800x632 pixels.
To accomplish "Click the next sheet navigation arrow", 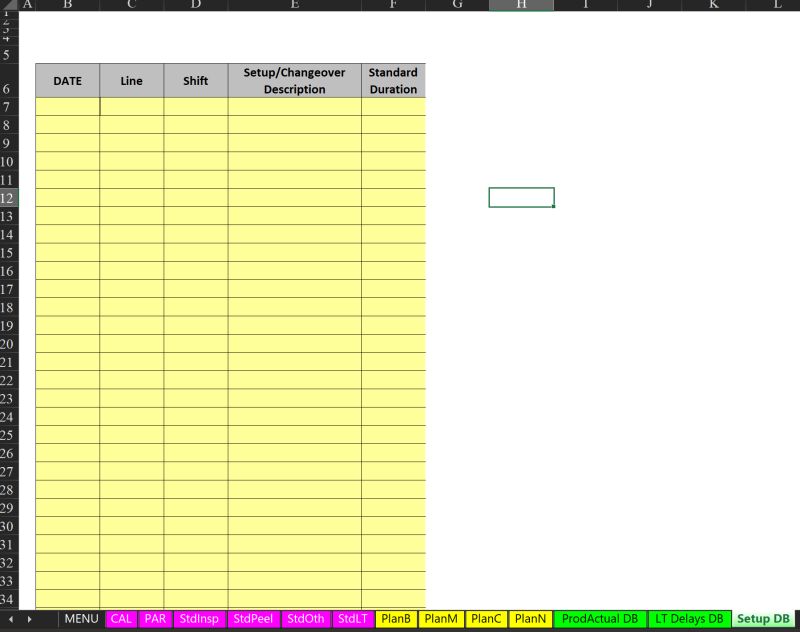I will (x=30, y=618).
